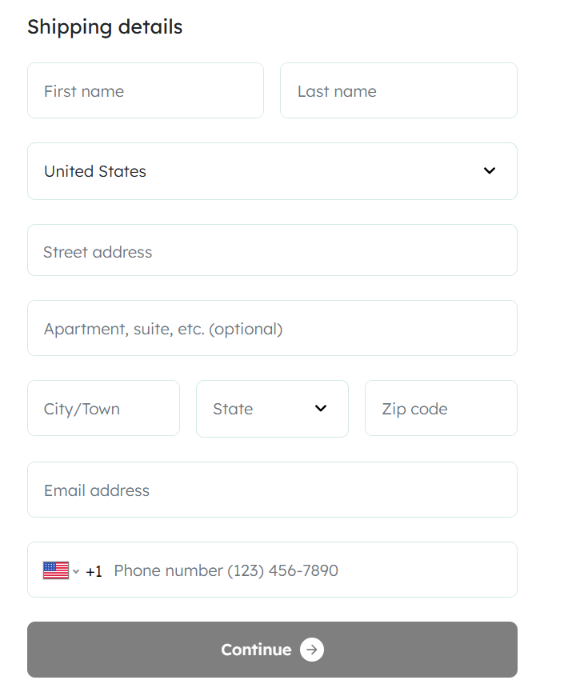Click the Continue button
The height and width of the screenshot is (685, 562).
point(272,650)
